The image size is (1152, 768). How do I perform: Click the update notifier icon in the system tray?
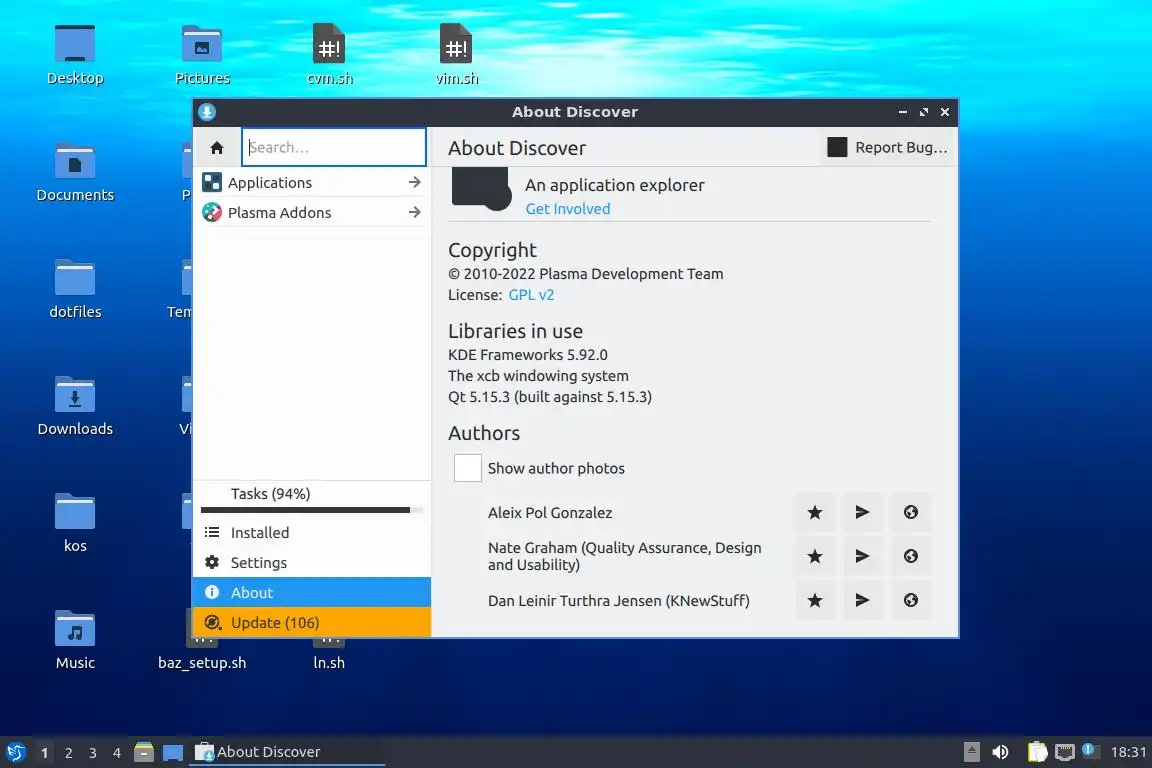tap(1090, 751)
